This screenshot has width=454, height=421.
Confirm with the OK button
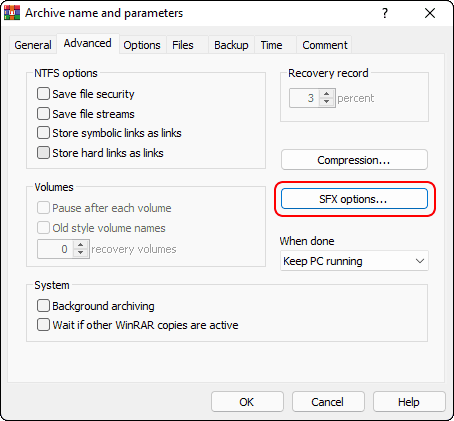247,402
